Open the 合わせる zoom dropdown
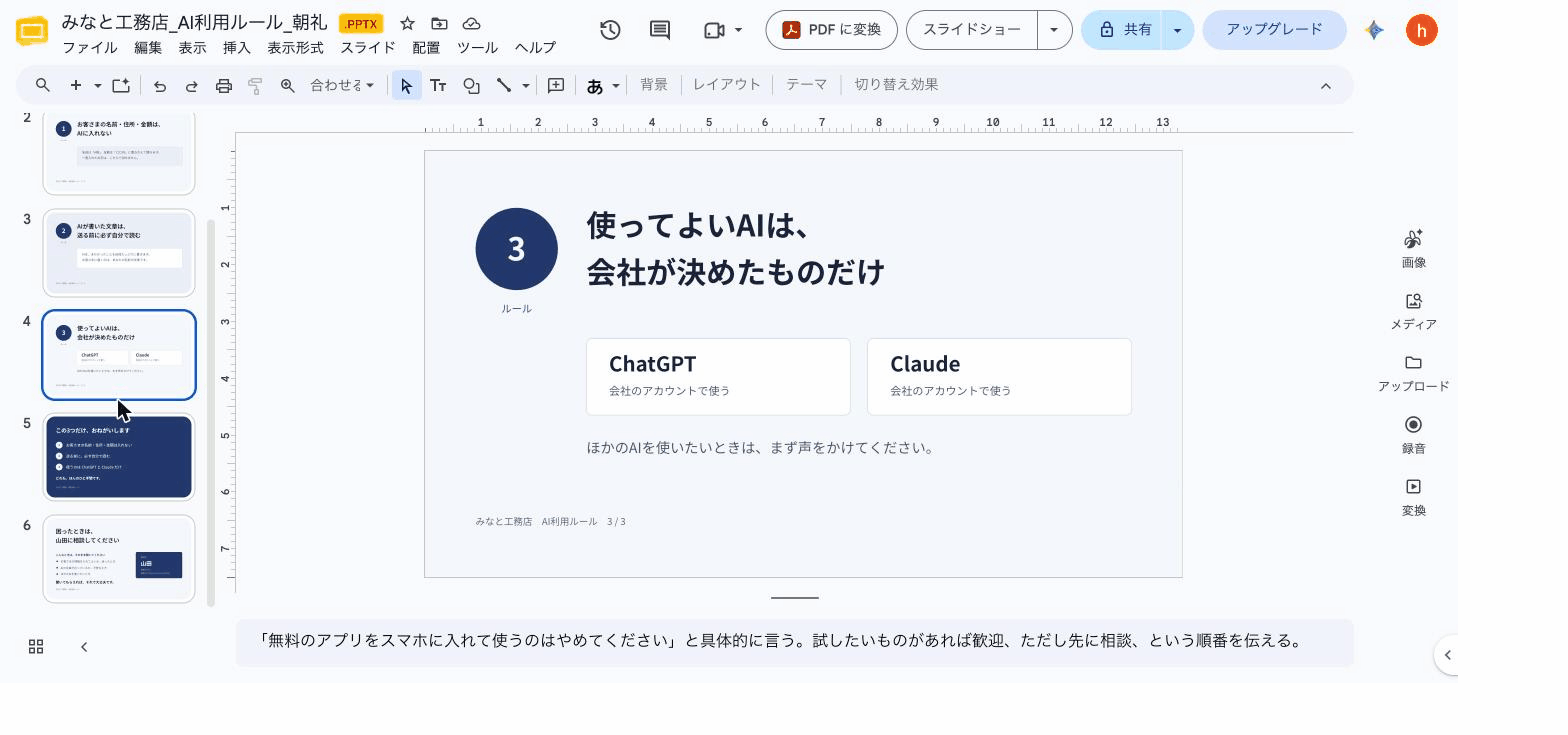The height and width of the screenshot is (735, 1568). click(x=342, y=85)
